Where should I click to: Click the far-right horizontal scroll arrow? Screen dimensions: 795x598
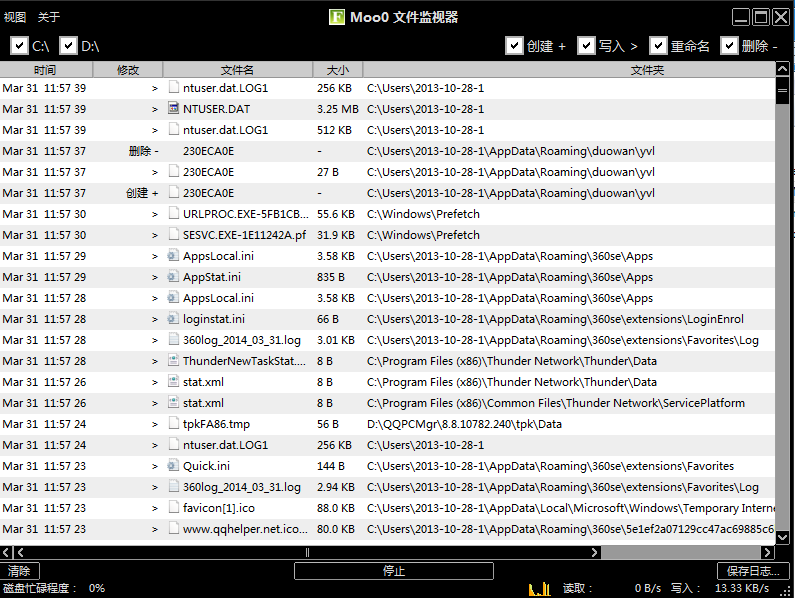tap(768, 552)
